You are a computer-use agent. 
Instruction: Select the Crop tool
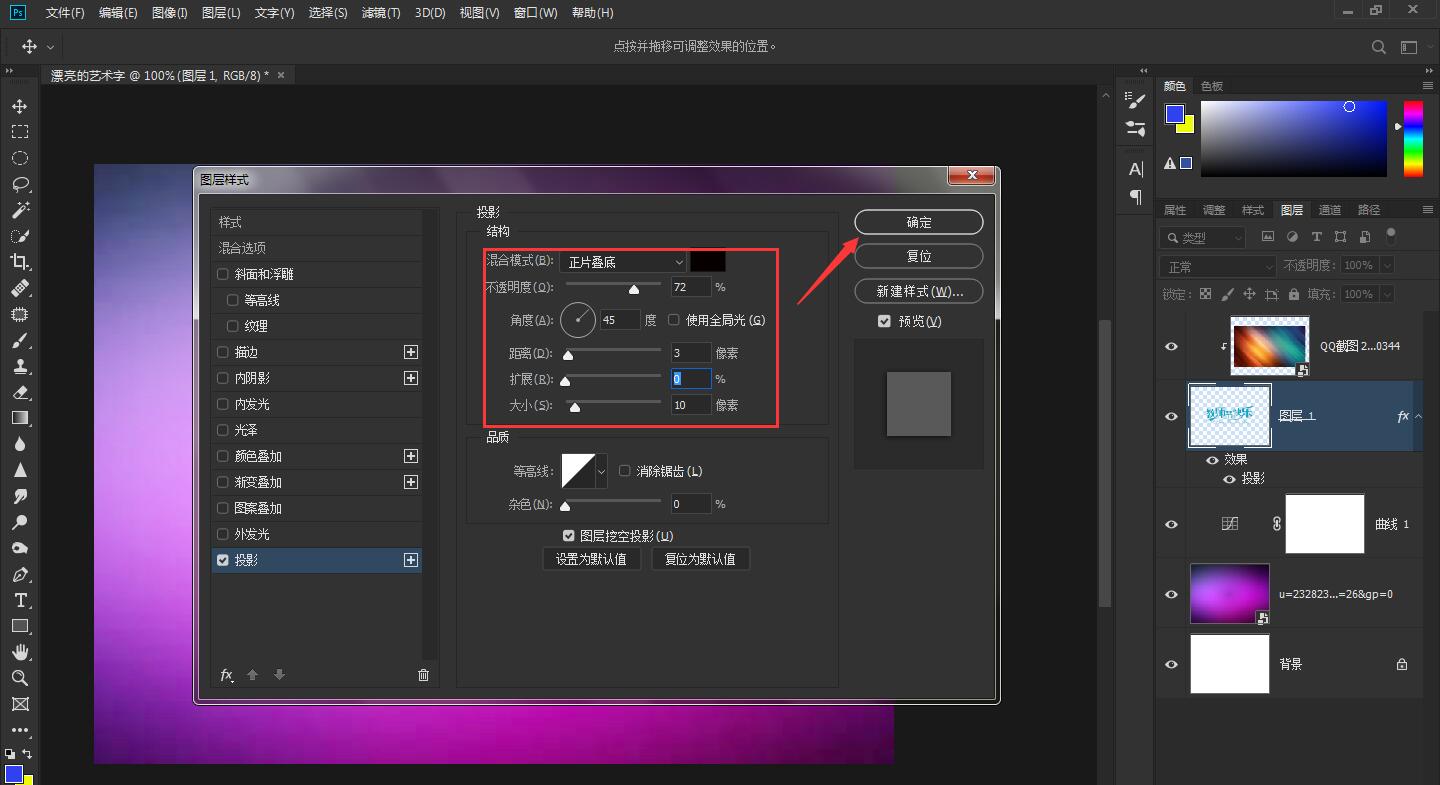click(x=20, y=262)
